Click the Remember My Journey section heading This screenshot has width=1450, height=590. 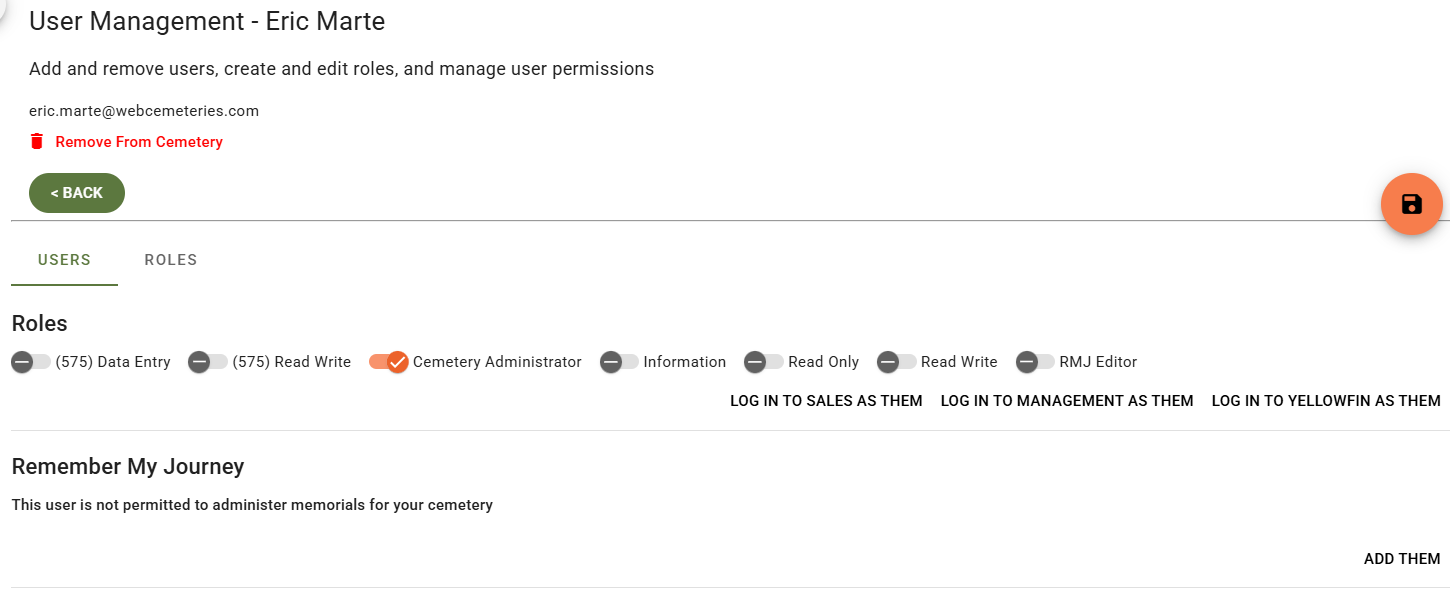pos(128,466)
